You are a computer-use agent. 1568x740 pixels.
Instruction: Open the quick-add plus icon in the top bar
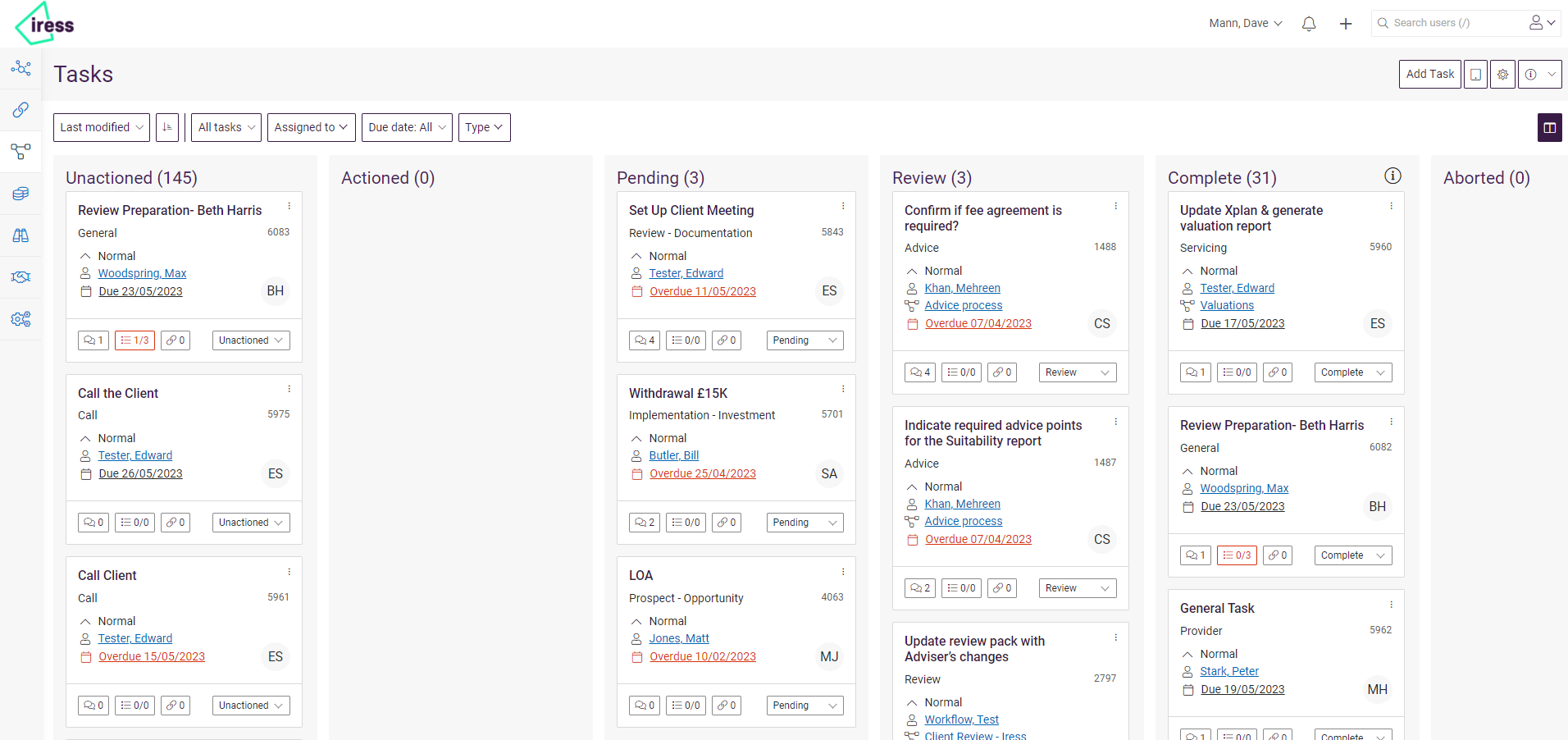tap(1346, 24)
